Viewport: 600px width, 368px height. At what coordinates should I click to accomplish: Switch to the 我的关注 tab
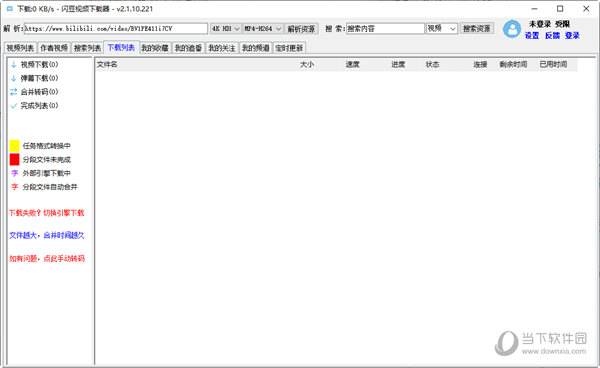222,48
